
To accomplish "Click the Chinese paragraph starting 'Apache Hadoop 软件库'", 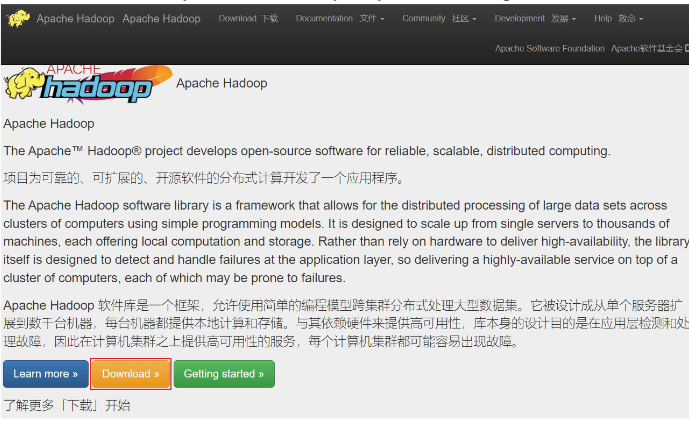I will tap(345, 323).
